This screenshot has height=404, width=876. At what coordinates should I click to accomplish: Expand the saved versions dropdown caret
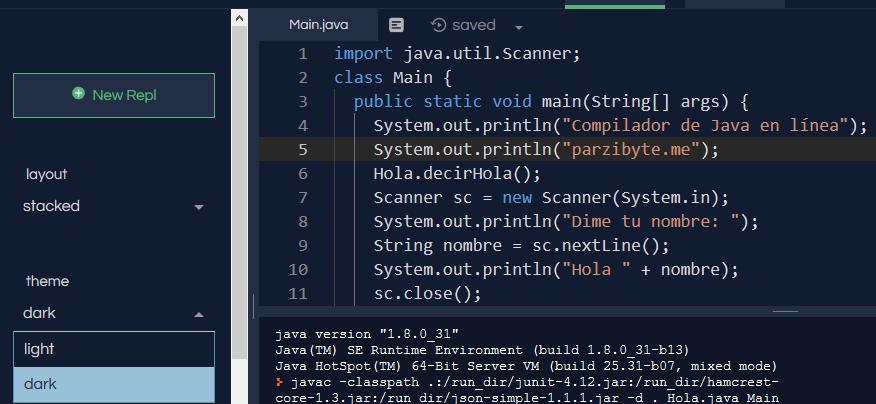(519, 27)
